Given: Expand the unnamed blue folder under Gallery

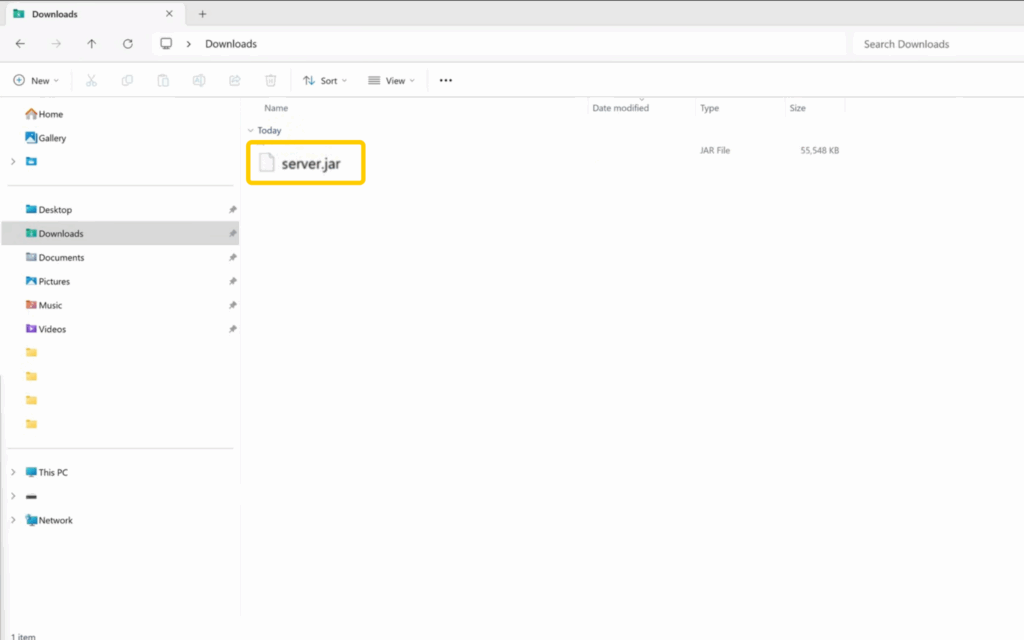Looking at the screenshot, I should click(13, 161).
